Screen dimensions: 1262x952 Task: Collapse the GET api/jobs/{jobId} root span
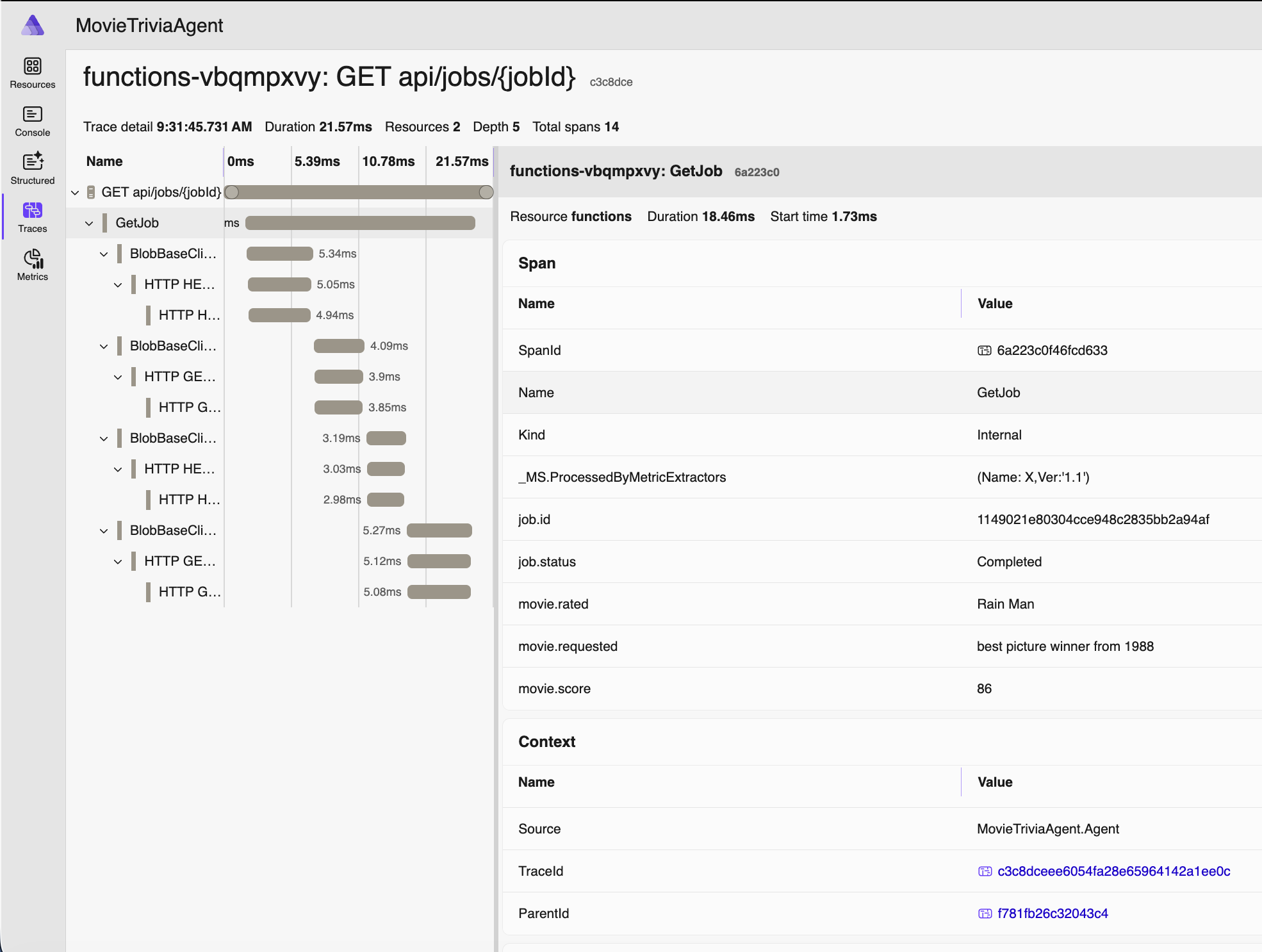75,192
